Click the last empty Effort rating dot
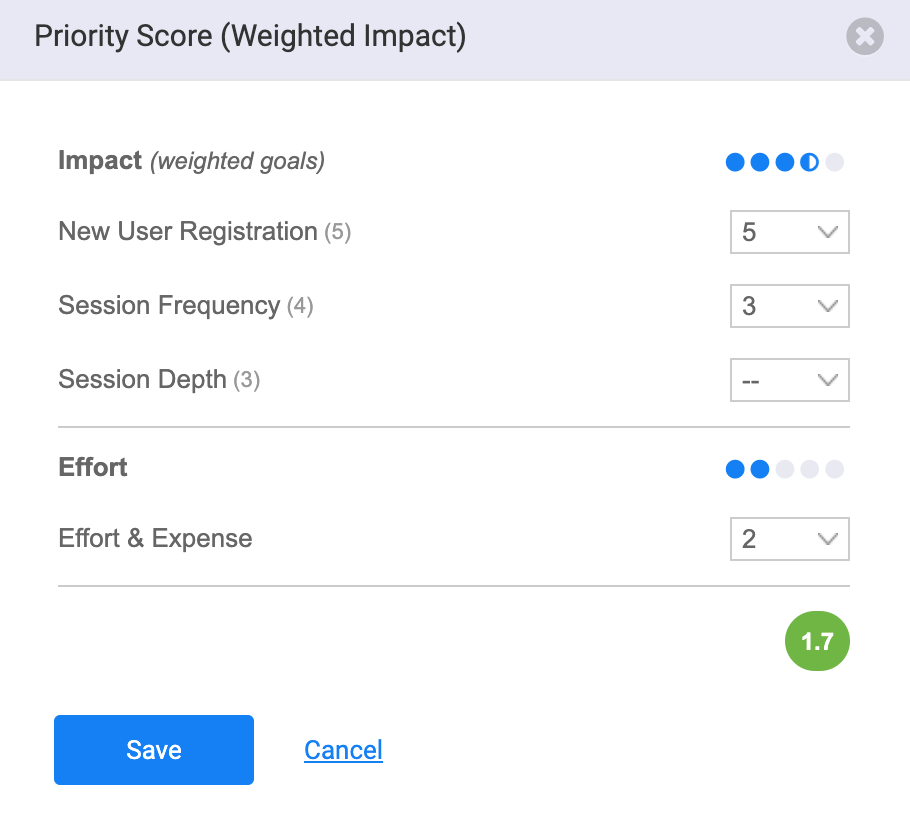Screen dimensions: 910x826 (x=835, y=468)
